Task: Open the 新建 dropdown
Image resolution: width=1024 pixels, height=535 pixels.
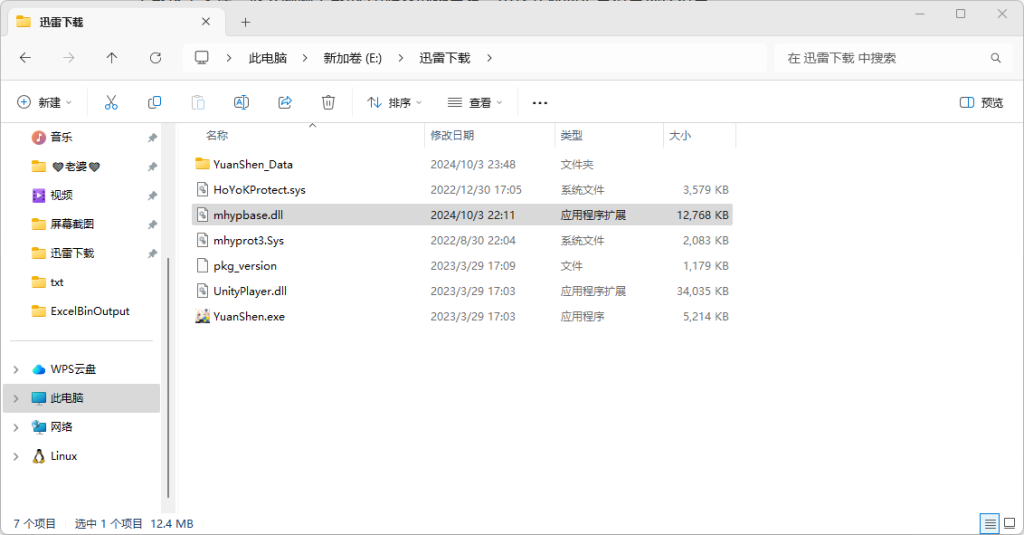Action: (x=44, y=103)
